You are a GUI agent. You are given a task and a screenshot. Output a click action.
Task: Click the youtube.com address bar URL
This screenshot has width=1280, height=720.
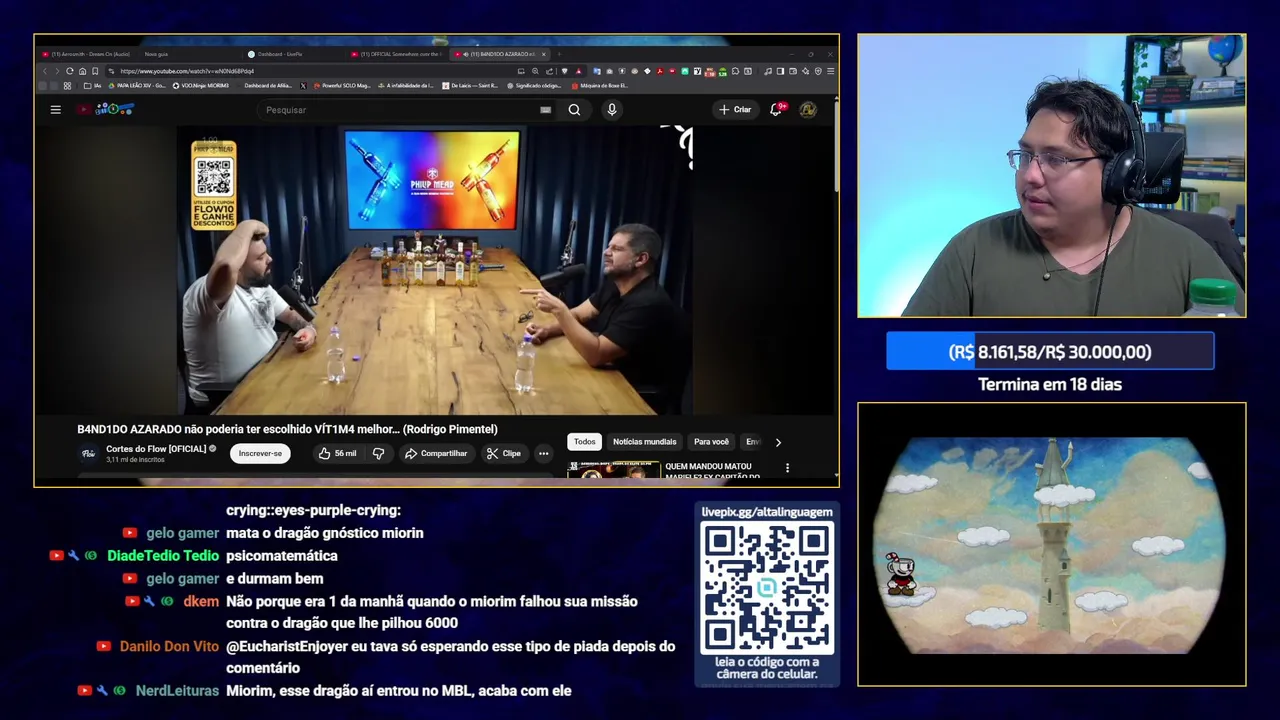(x=186, y=71)
